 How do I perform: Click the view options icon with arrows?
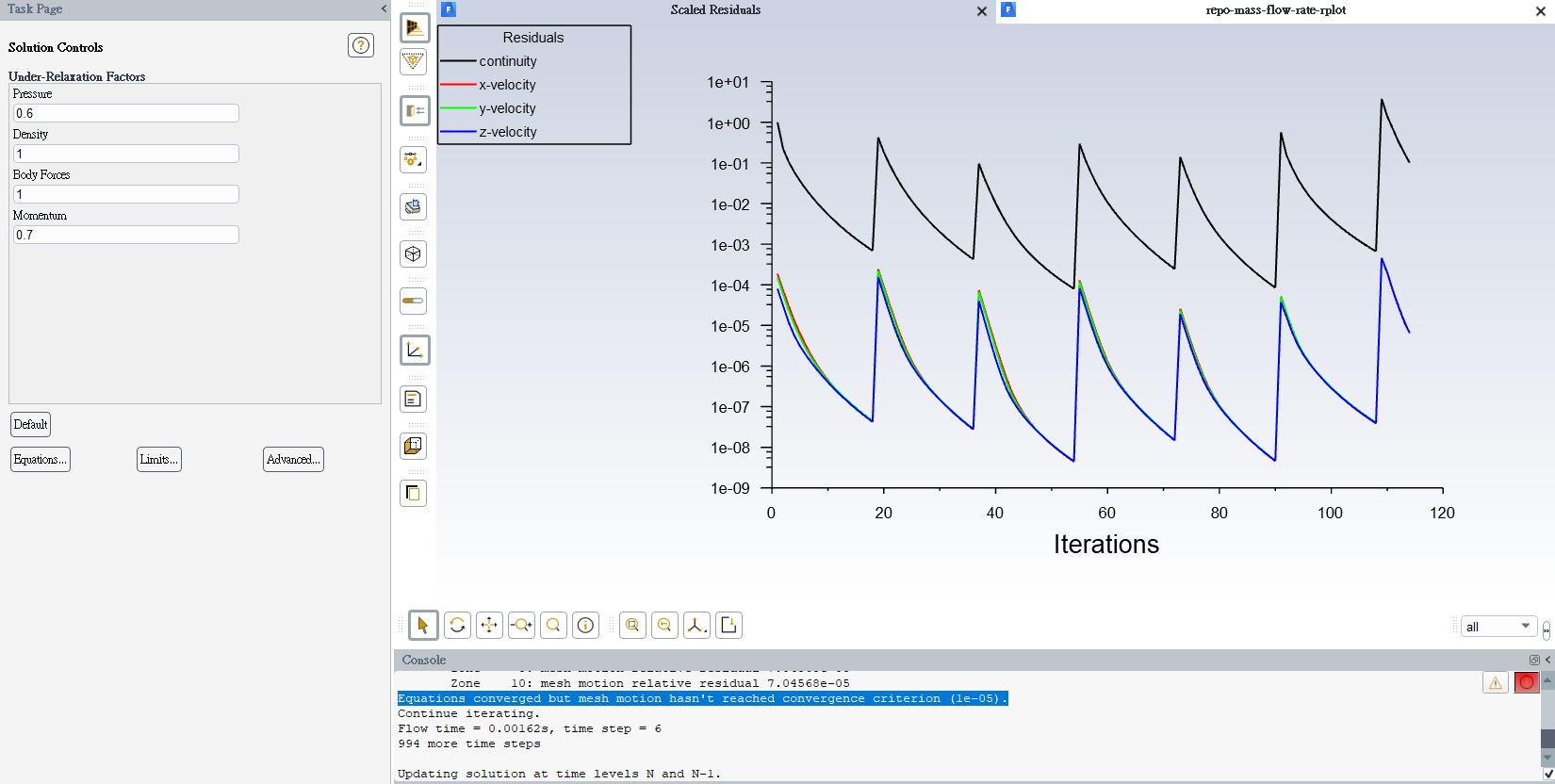tap(414, 110)
